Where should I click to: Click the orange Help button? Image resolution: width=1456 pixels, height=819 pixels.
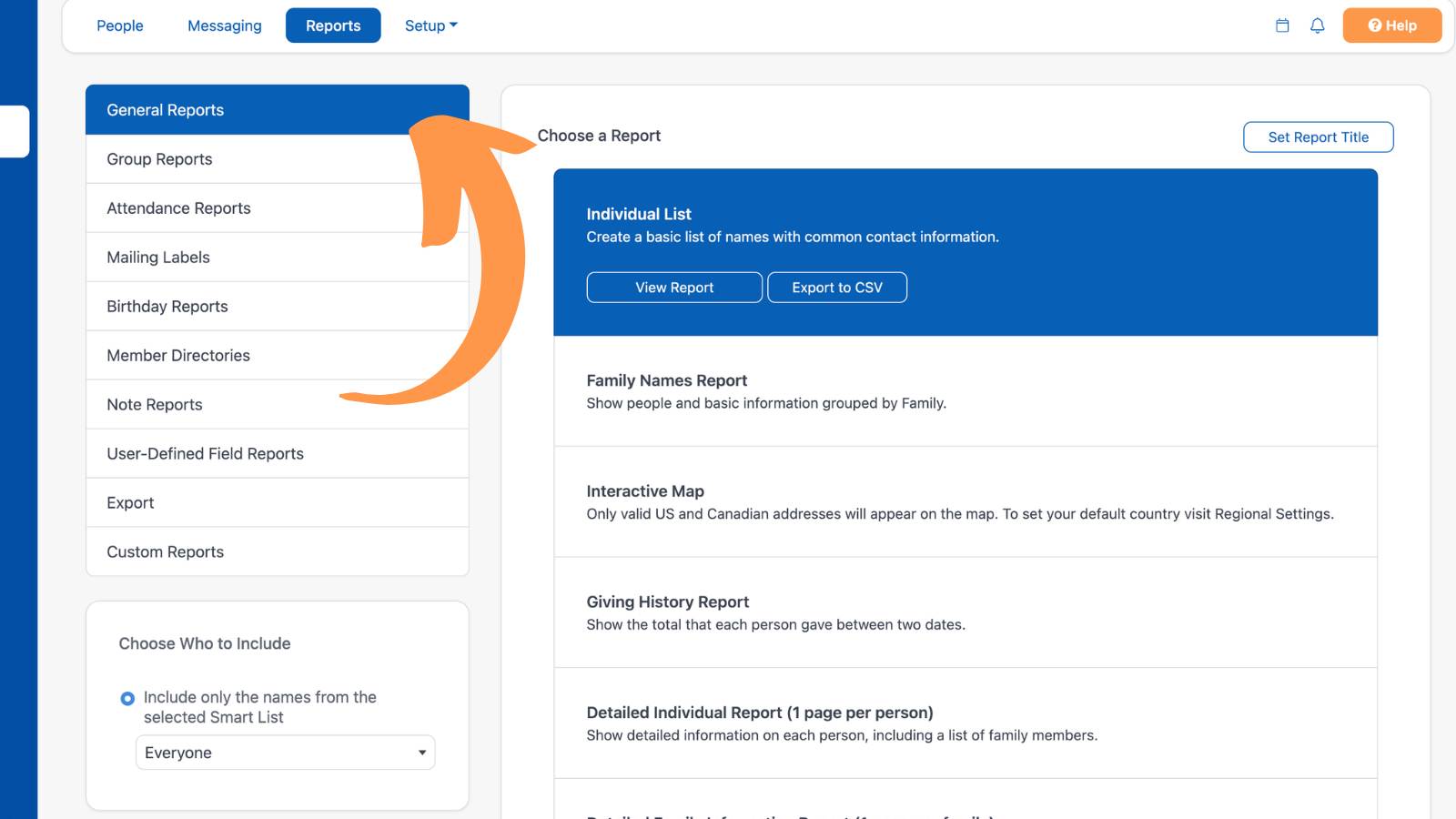1392,25
